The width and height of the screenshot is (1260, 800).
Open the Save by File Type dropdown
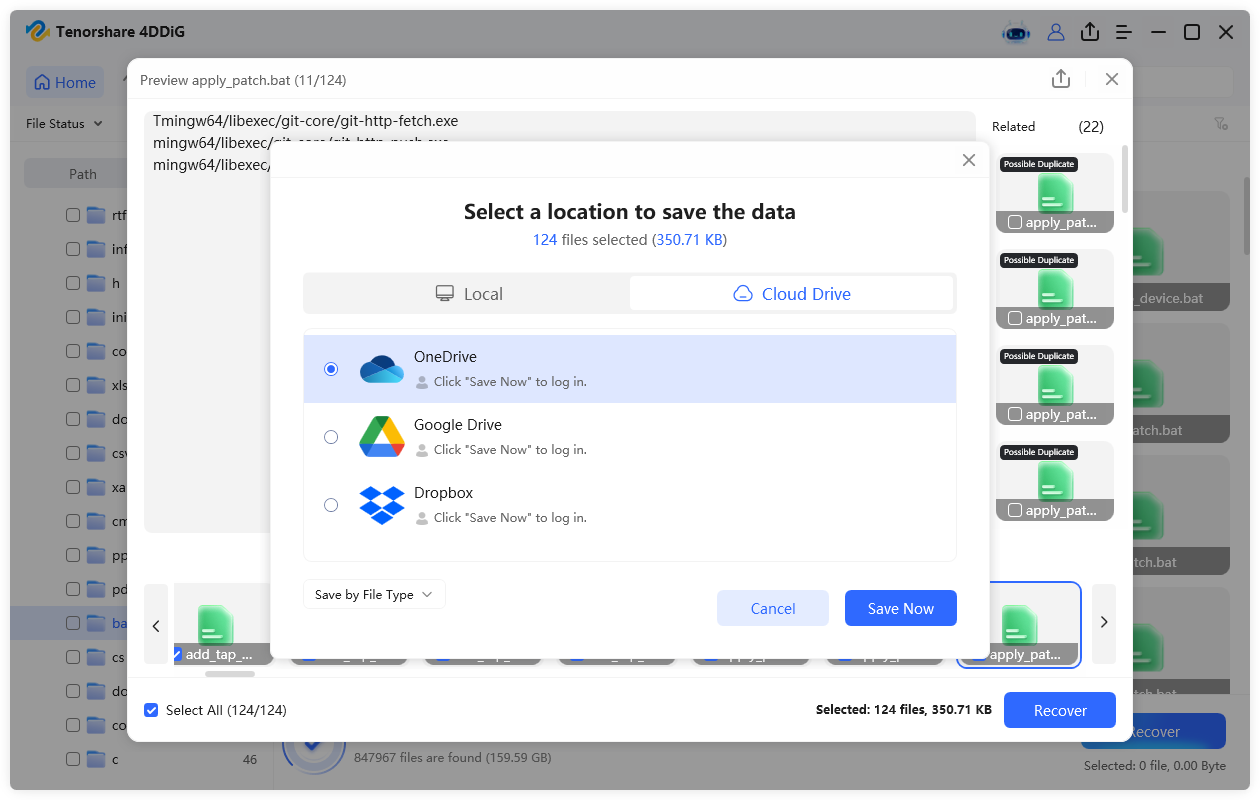[x=374, y=594]
